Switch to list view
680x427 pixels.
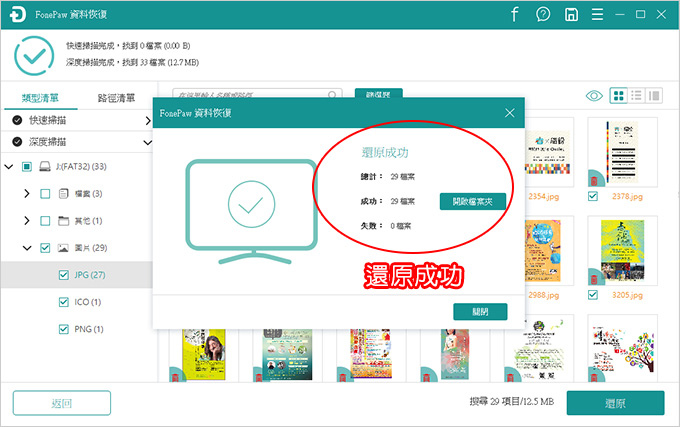(636, 95)
